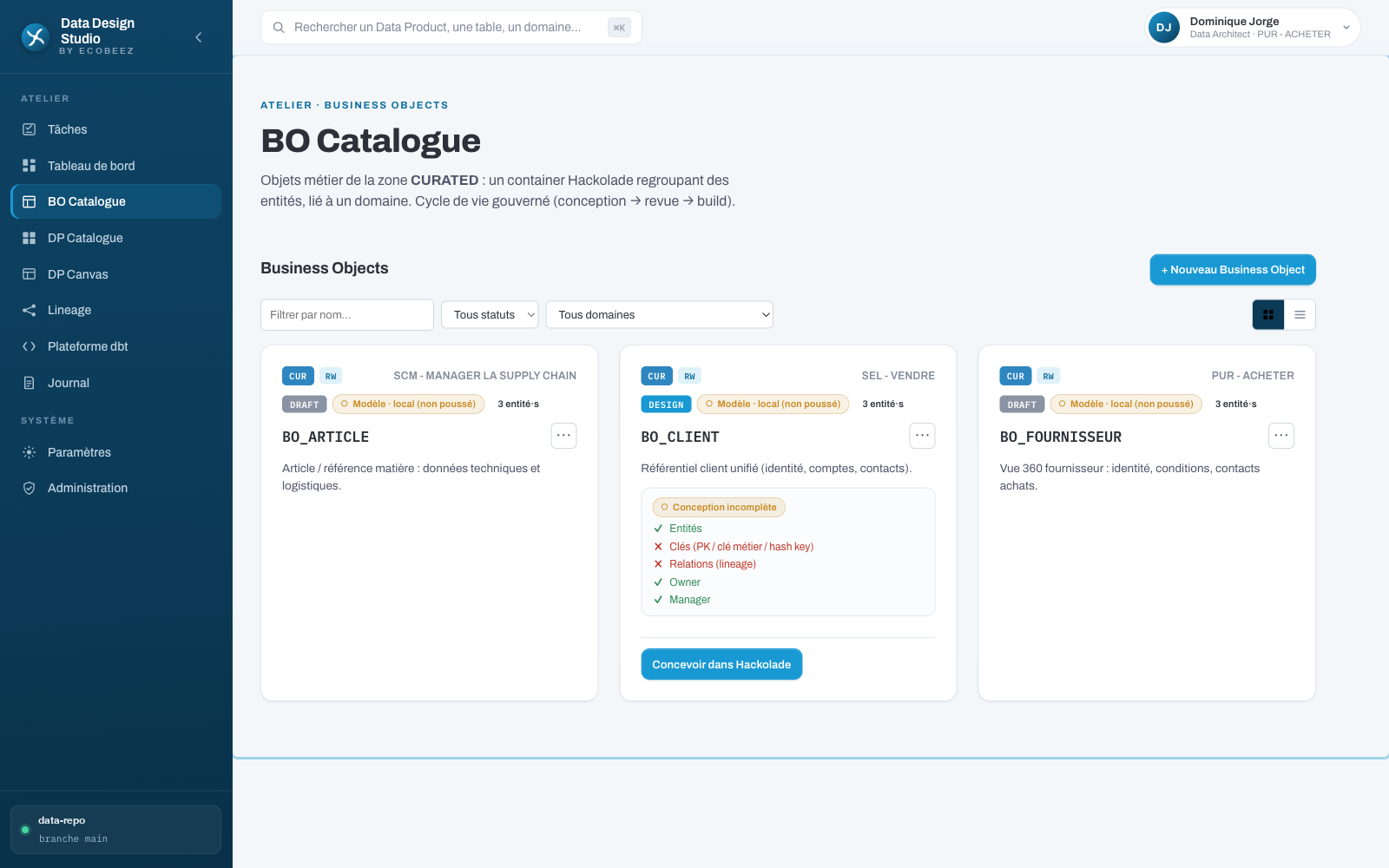Viewport: 1389px width, 868px height.
Task: Click the BO Catalogue sidebar icon
Action: pyautogui.click(x=29, y=201)
